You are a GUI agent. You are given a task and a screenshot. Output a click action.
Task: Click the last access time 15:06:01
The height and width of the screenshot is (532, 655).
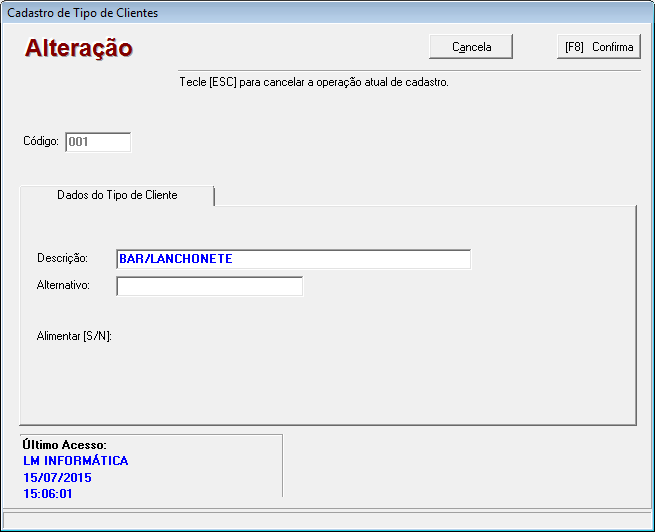pyautogui.click(x=48, y=494)
